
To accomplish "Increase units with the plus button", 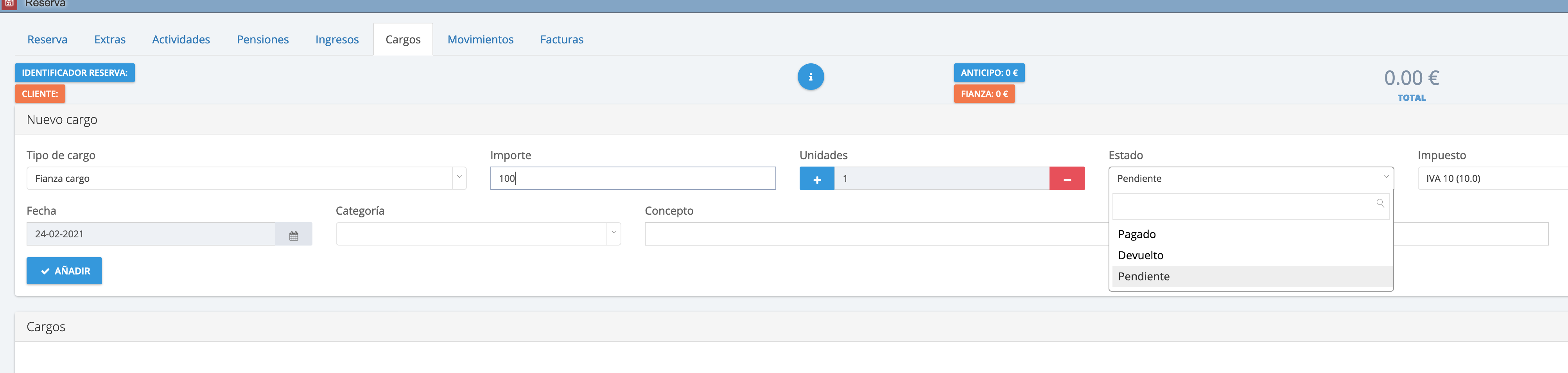I will click(x=817, y=179).
